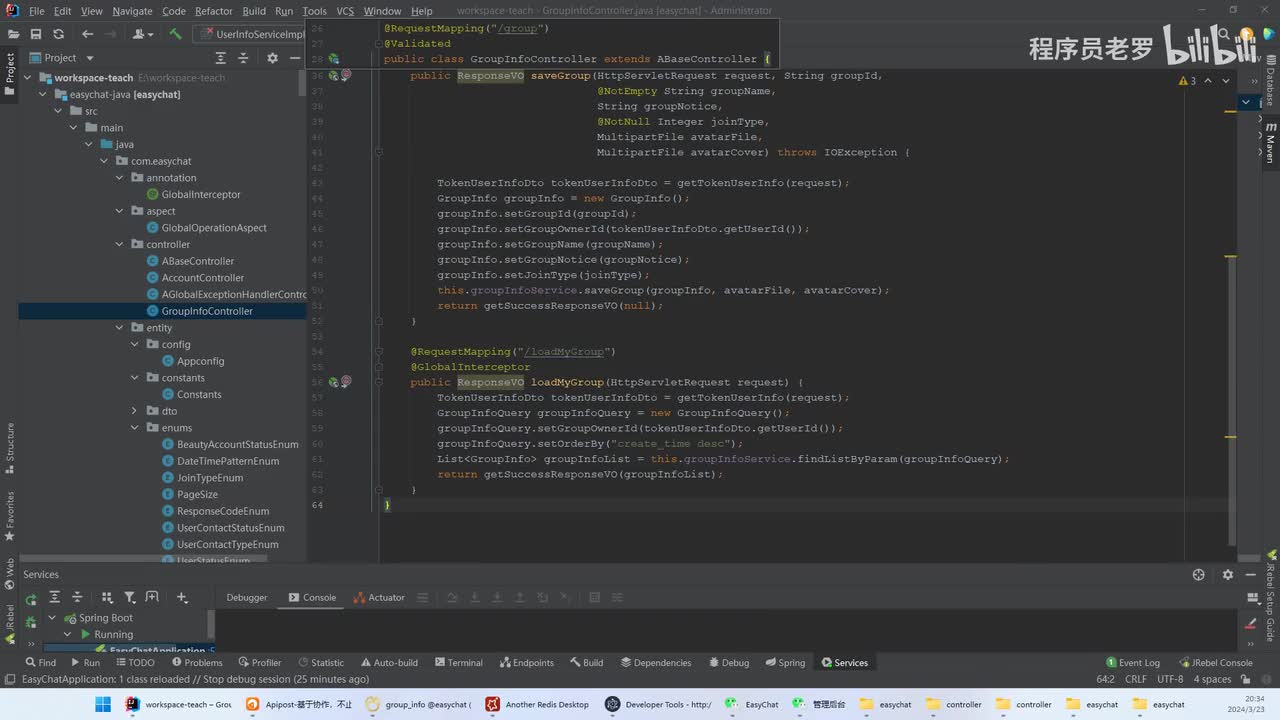The width and height of the screenshot is (1280, 720).
Task: Open the Event Log
Action: tap(1133, 662)
